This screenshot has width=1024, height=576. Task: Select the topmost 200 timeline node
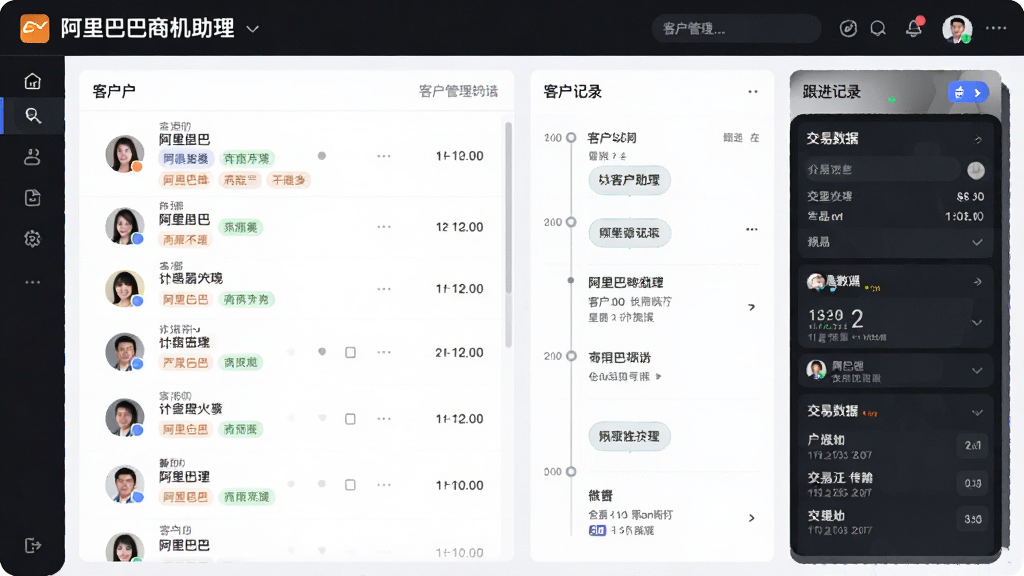pyautogui.click(x=571, y=138)
